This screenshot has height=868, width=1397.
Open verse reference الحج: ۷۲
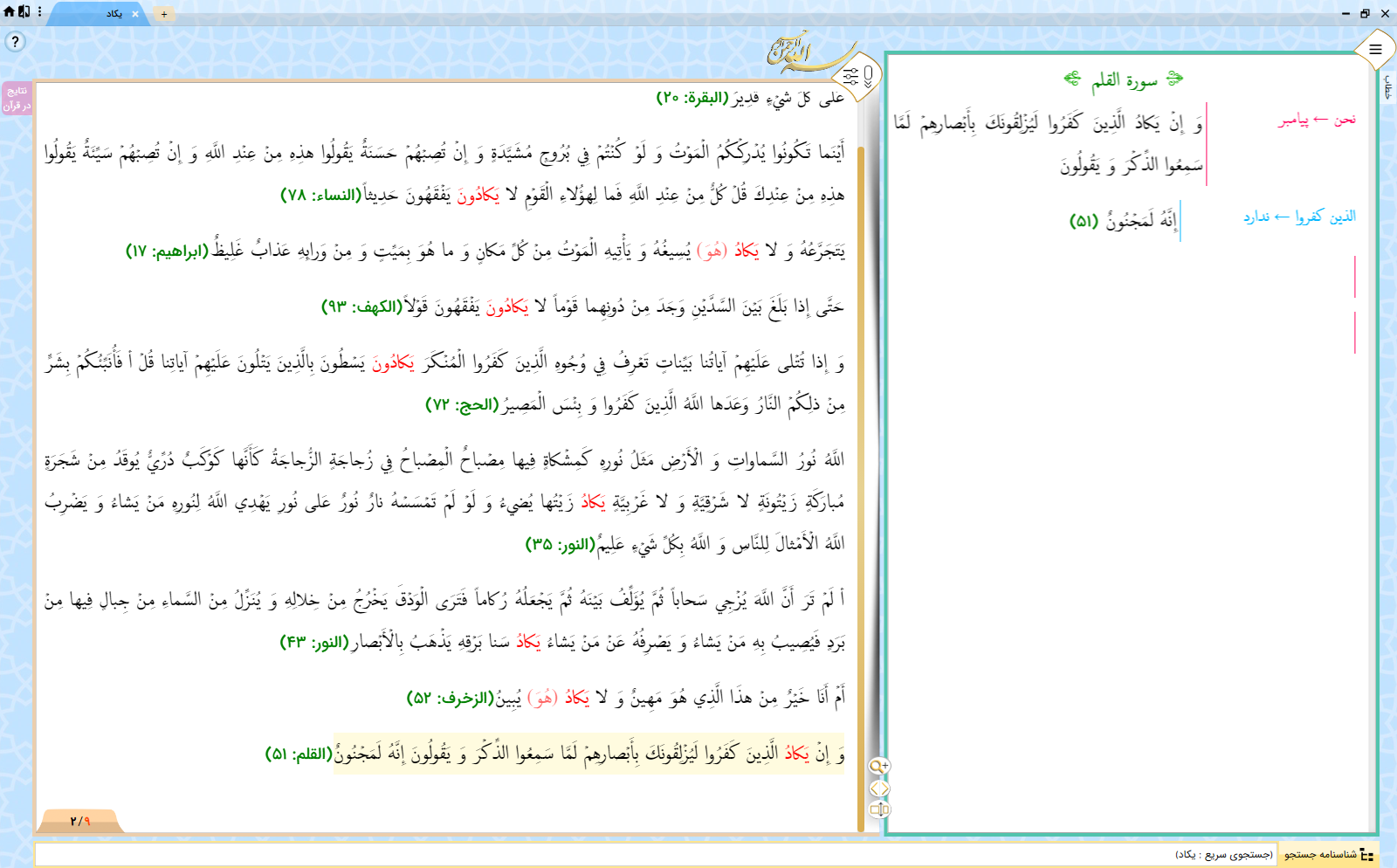(462, 405)
